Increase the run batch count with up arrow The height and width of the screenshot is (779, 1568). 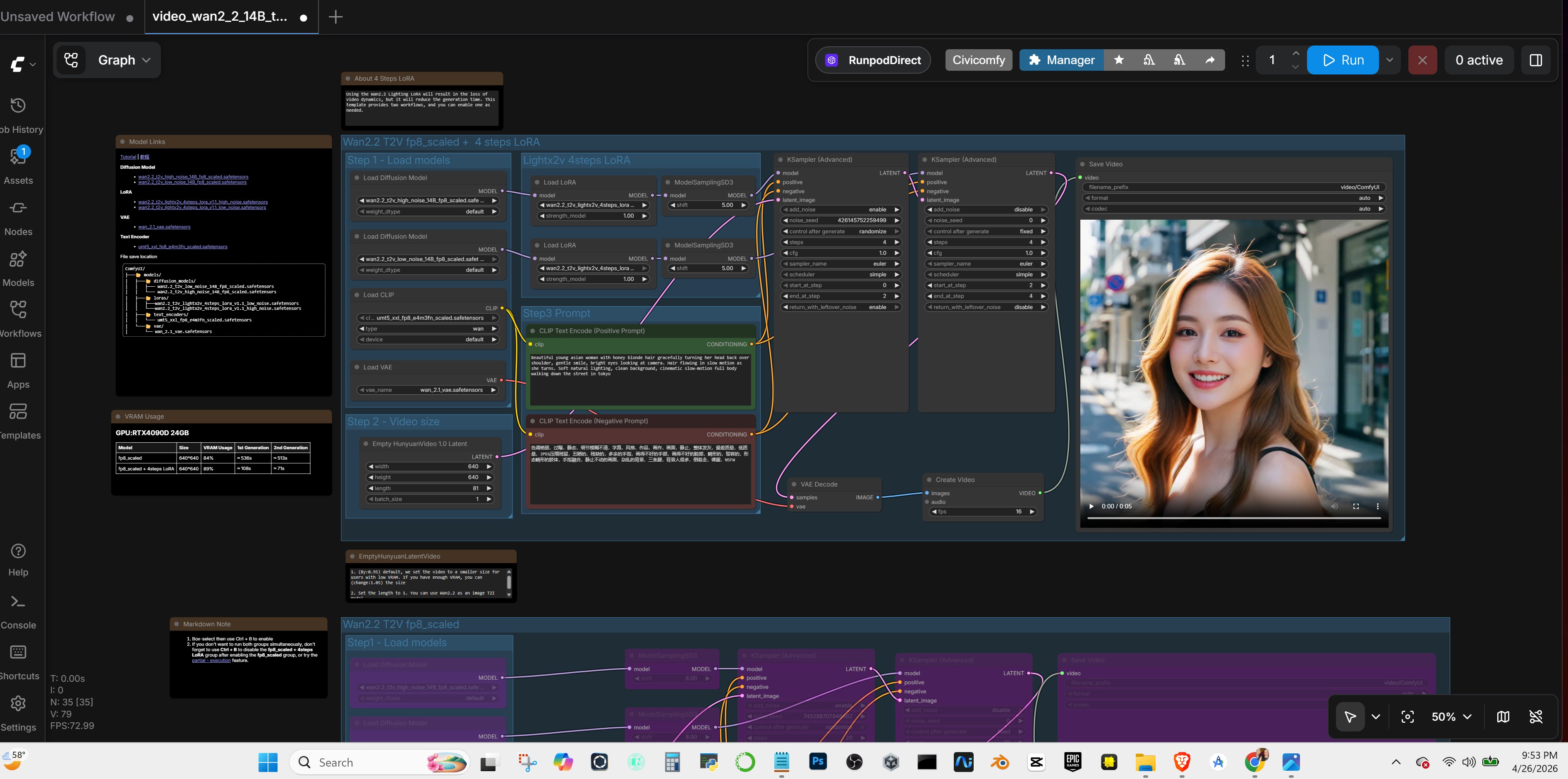1295,53
